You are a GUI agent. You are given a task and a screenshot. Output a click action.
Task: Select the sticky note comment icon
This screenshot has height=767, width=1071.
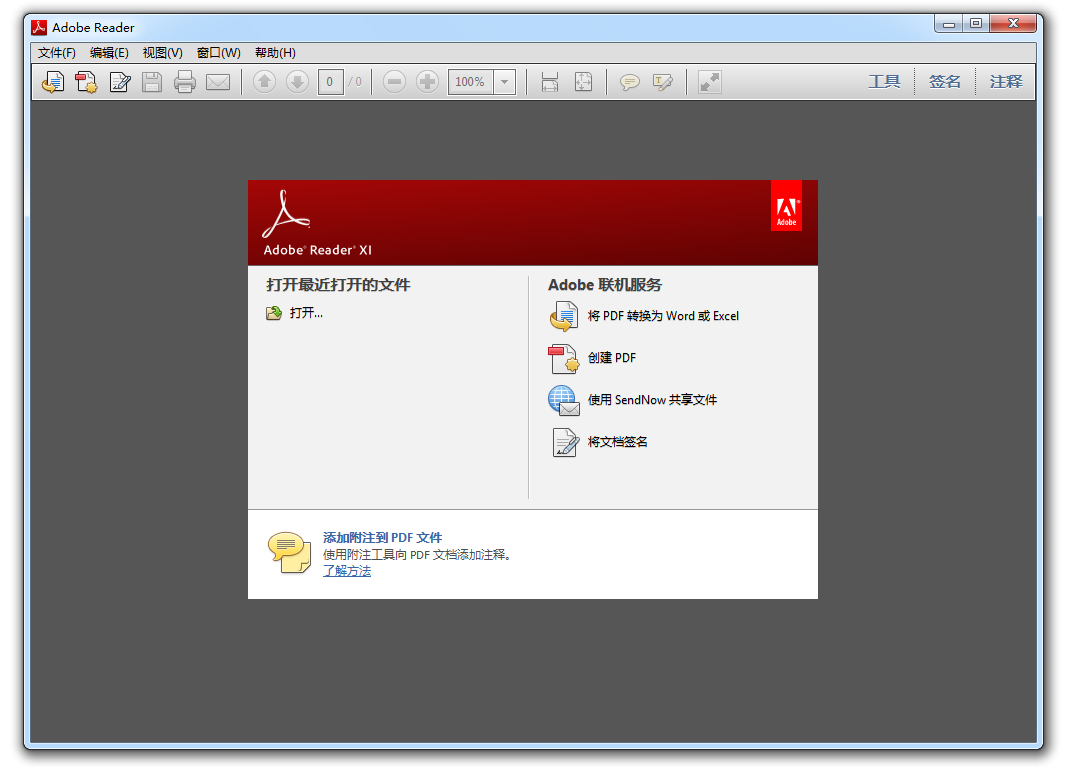pos(629,81)
